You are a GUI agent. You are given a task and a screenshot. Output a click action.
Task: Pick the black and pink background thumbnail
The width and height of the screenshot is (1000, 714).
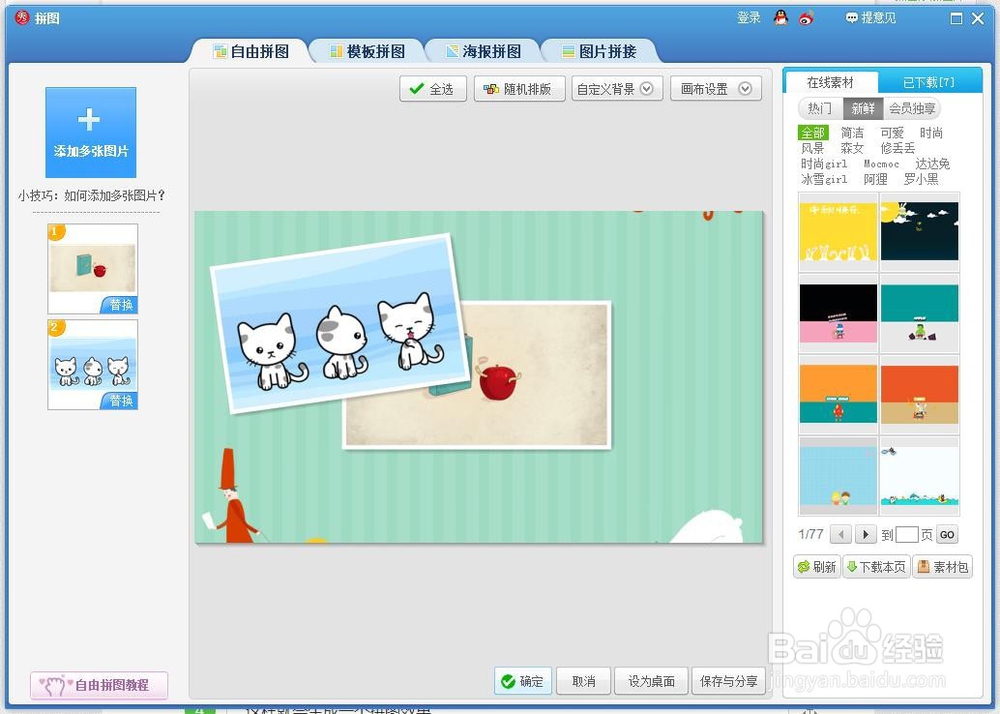[x=838, y=314]
